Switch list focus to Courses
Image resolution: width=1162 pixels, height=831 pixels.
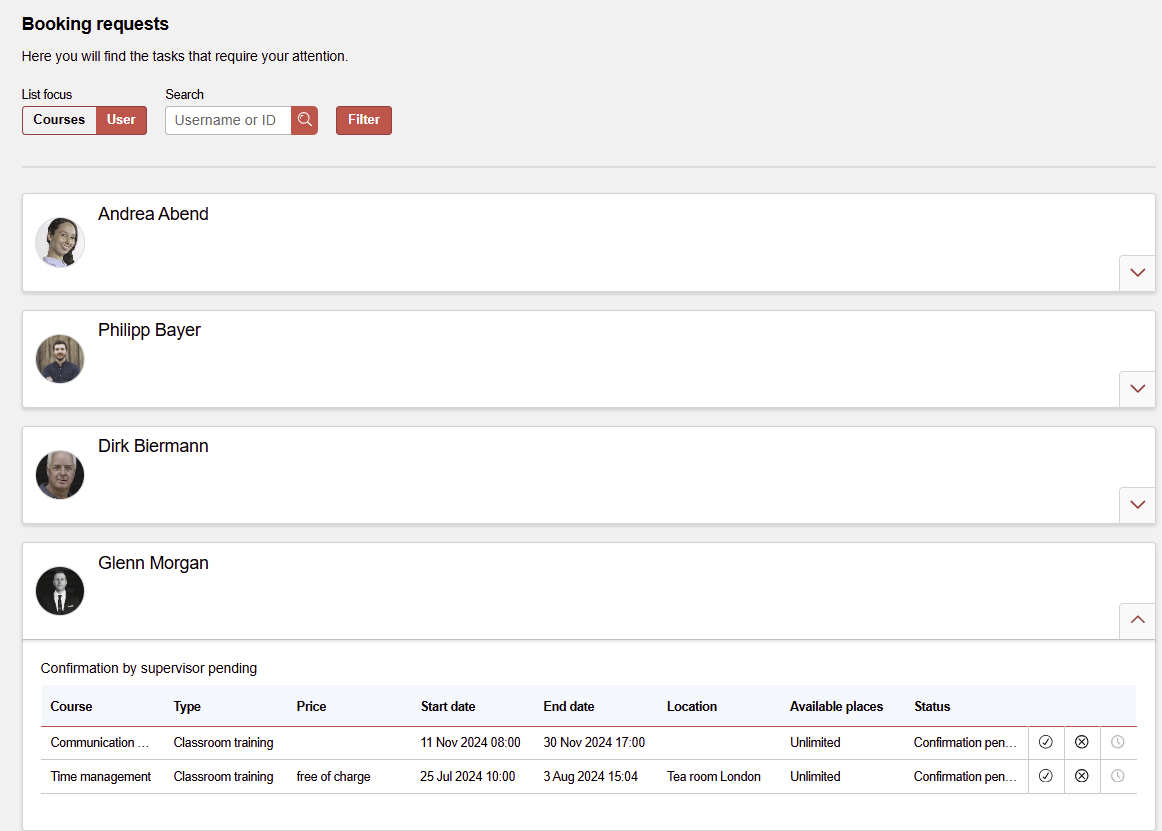point(59,120)
